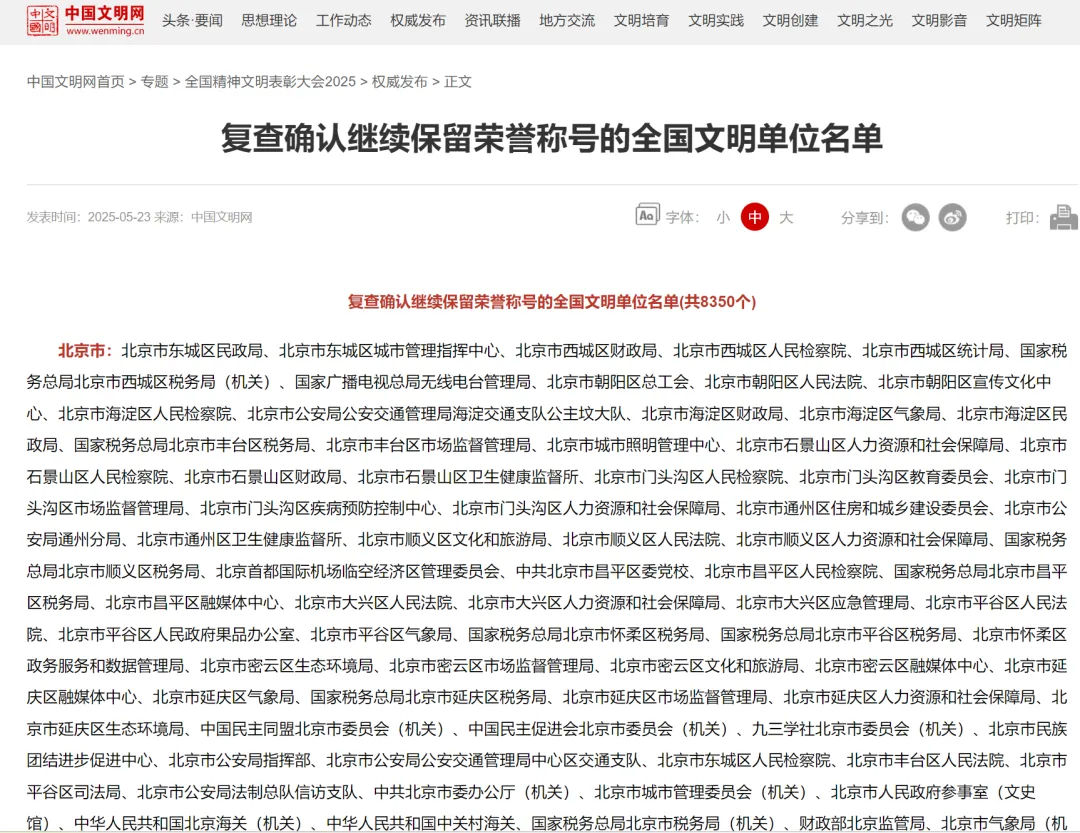The image size is (1080, 833).
Task: Click 中华人民共和国中关村海关 text
Action: click(421, 823)
